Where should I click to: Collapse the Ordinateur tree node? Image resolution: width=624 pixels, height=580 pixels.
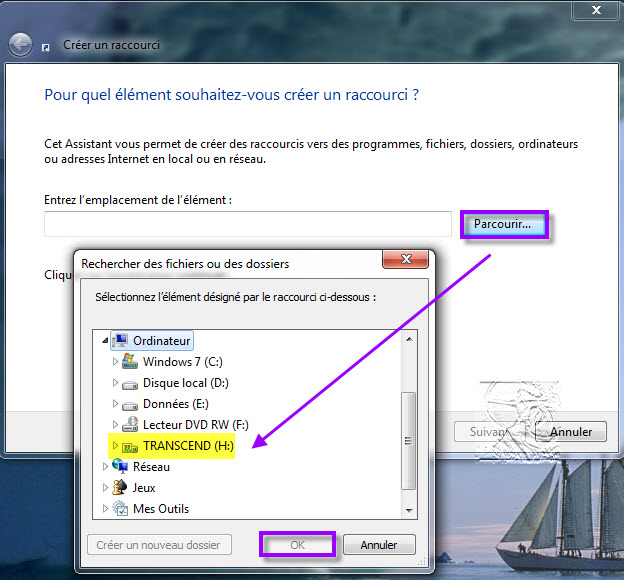pos(105,341)
